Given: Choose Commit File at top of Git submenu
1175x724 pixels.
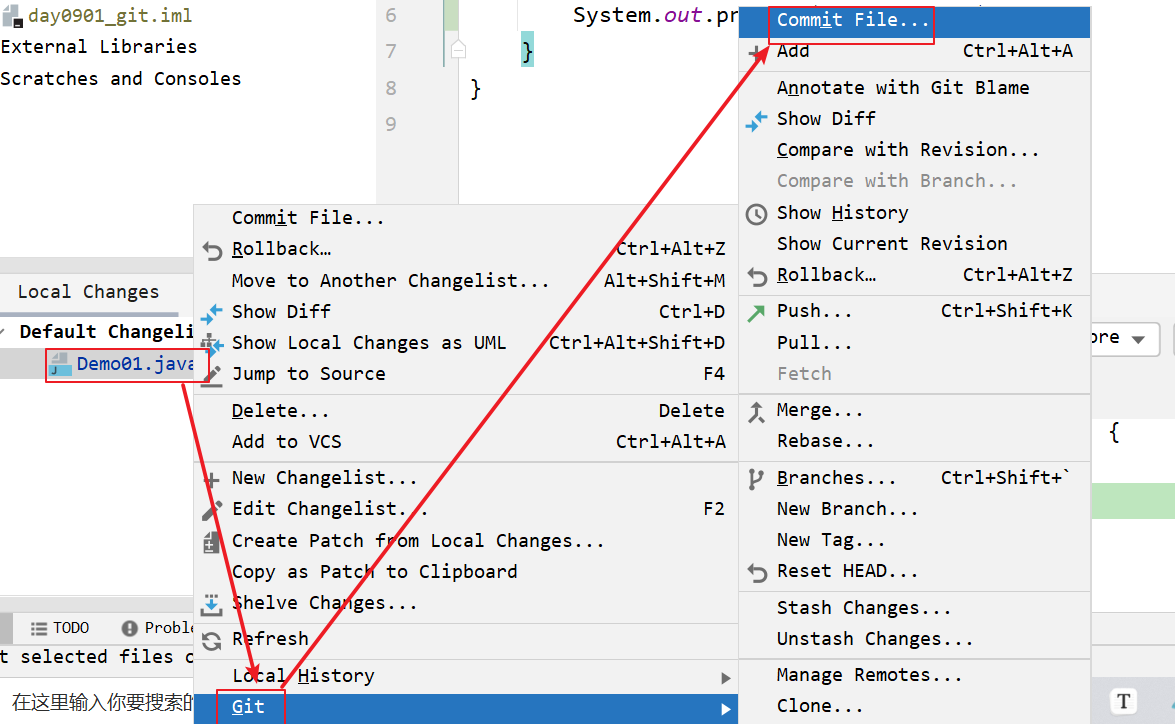Looking at the screenshot, I should coord(852,20).
